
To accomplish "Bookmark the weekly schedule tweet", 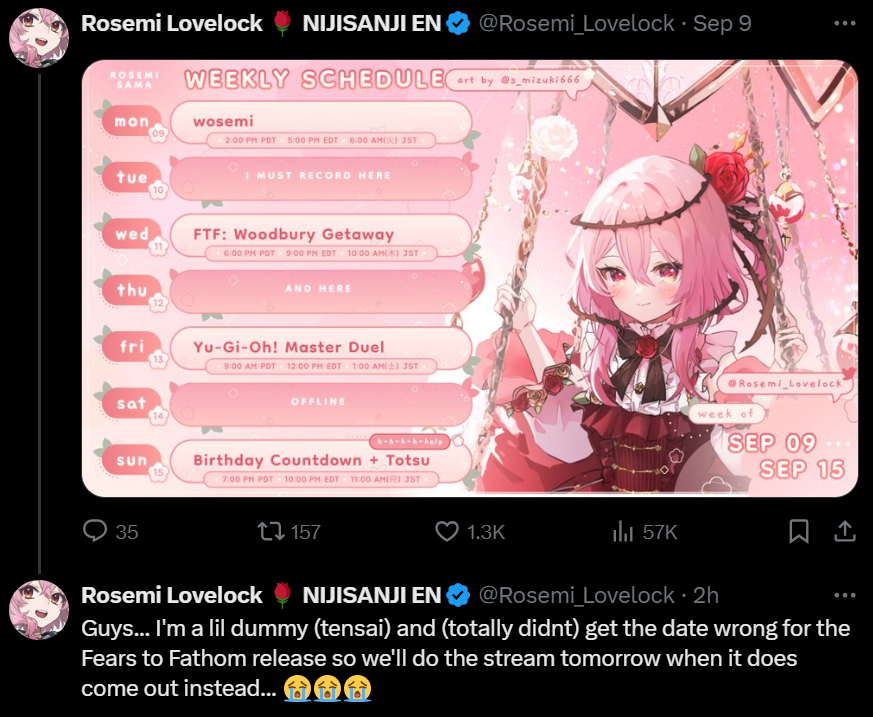I will 799,531.
